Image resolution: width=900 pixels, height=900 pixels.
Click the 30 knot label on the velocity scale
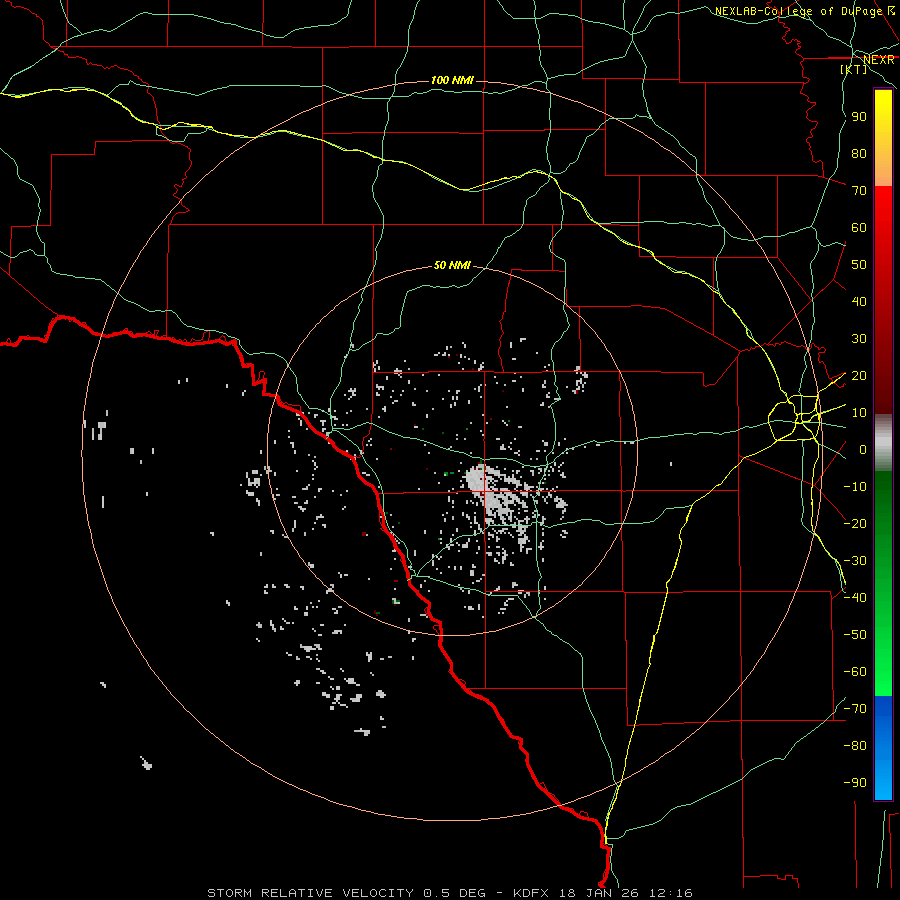(859, 339)
